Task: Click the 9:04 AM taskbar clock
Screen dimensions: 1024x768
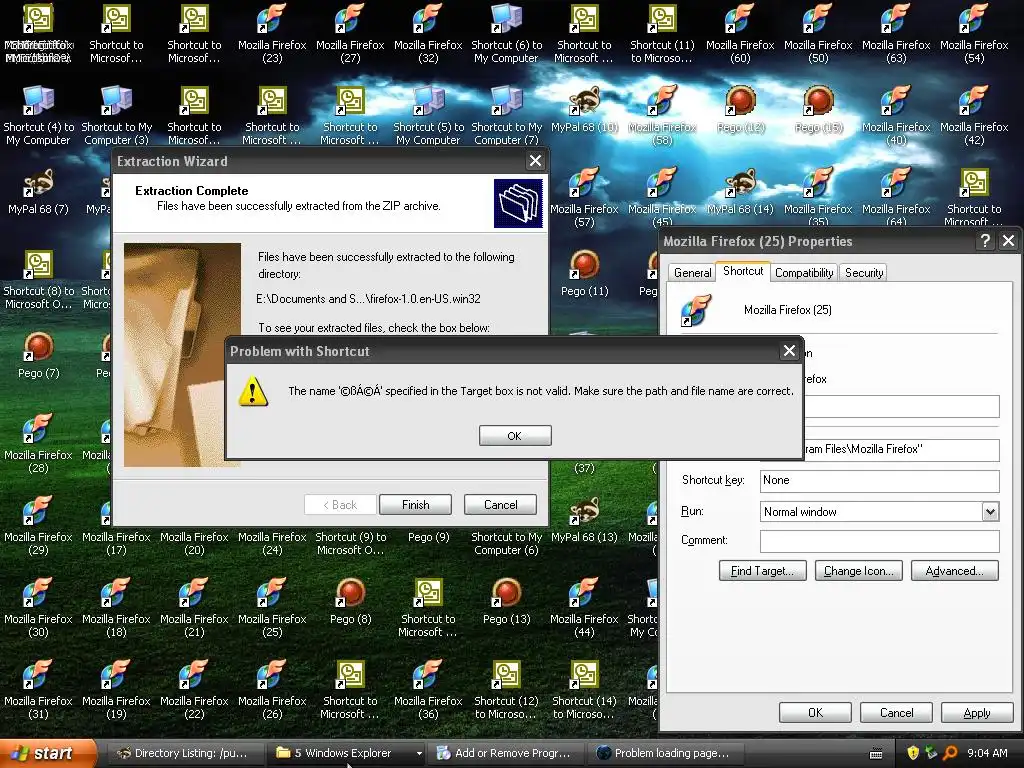Action: (x=987, y=754)
